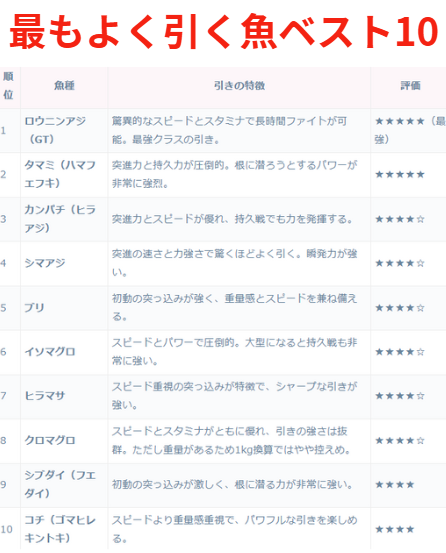The height and width of the screenshot is (553, 446).
Task: Click the star rating for シマアジ
Action: click(x=400, y=263)
